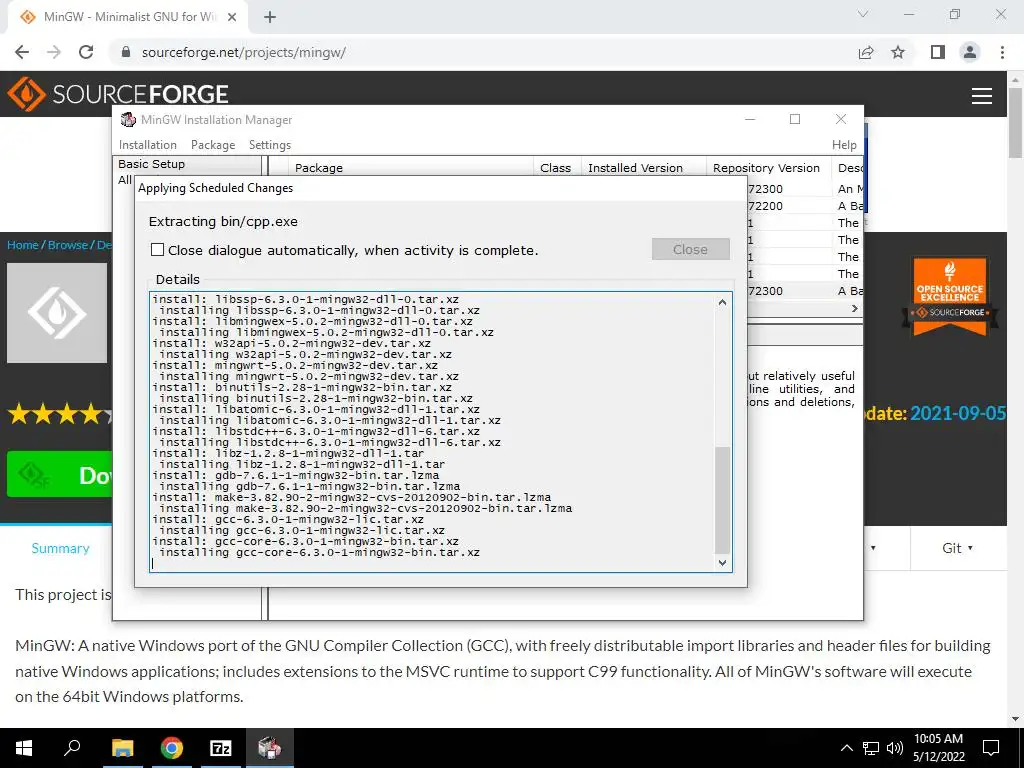Image resolution: width=1024 pixels, height=768 pixels.
Task: Close the MinGW browser tab
Action: (232, 17)
